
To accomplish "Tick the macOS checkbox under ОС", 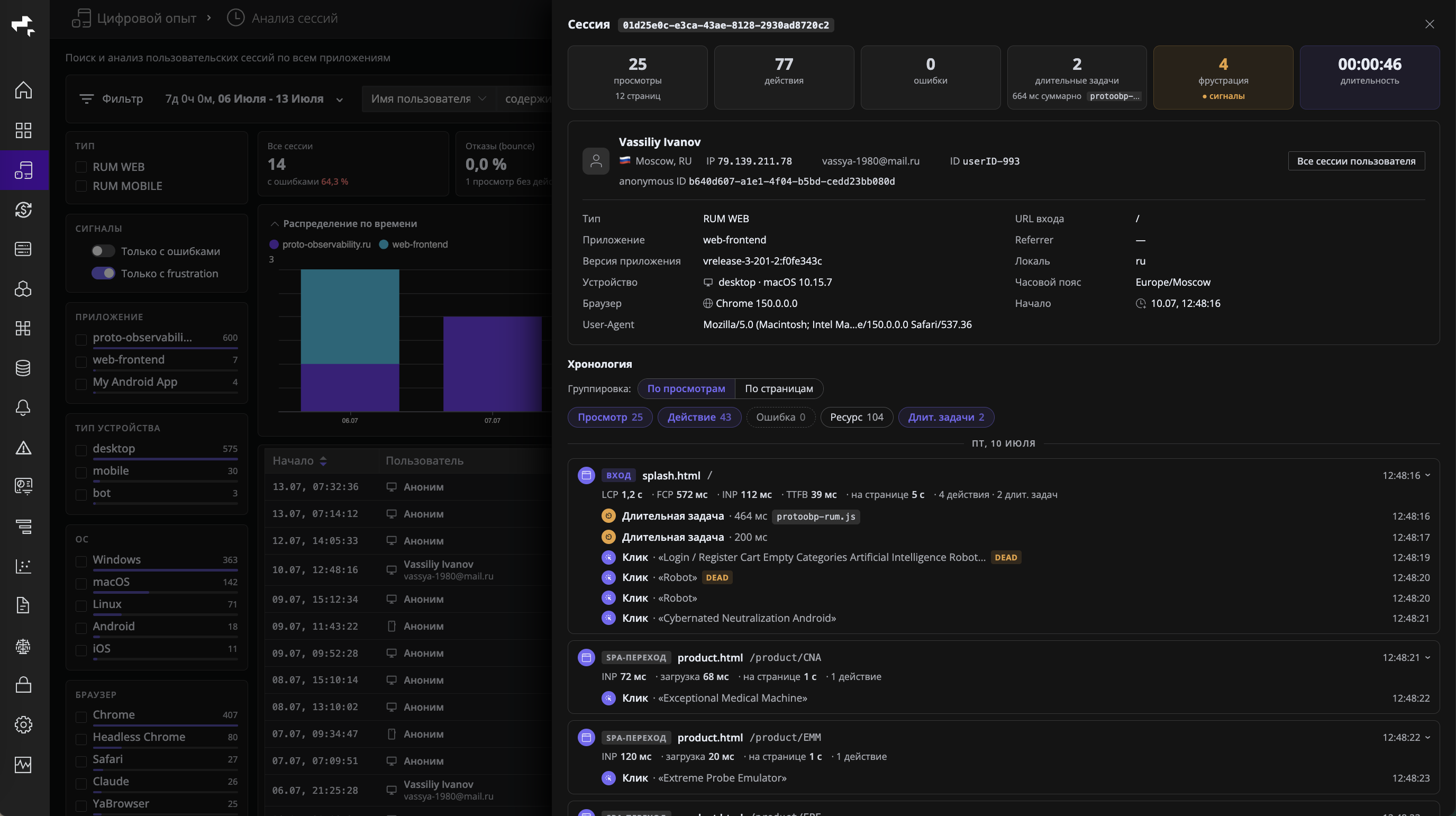I will pyautogui.click(x=81, y=583).
